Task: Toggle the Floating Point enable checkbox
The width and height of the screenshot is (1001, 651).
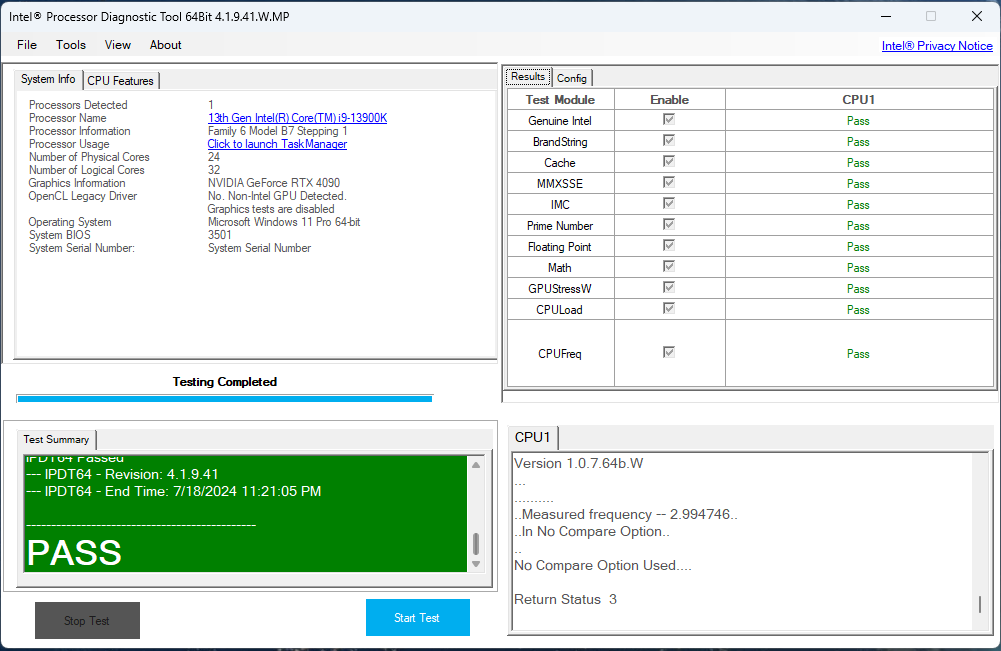Action: [669, 246]
